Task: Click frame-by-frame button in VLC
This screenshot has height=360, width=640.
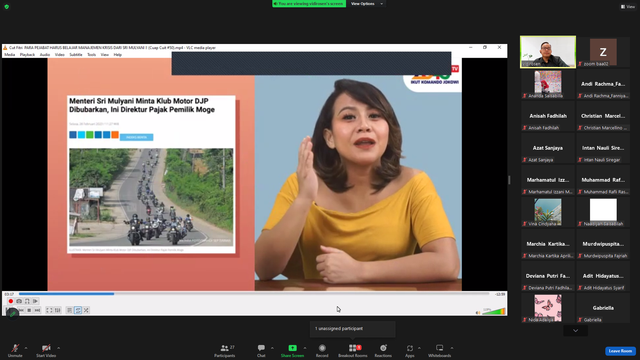Action: pos(36,301)
